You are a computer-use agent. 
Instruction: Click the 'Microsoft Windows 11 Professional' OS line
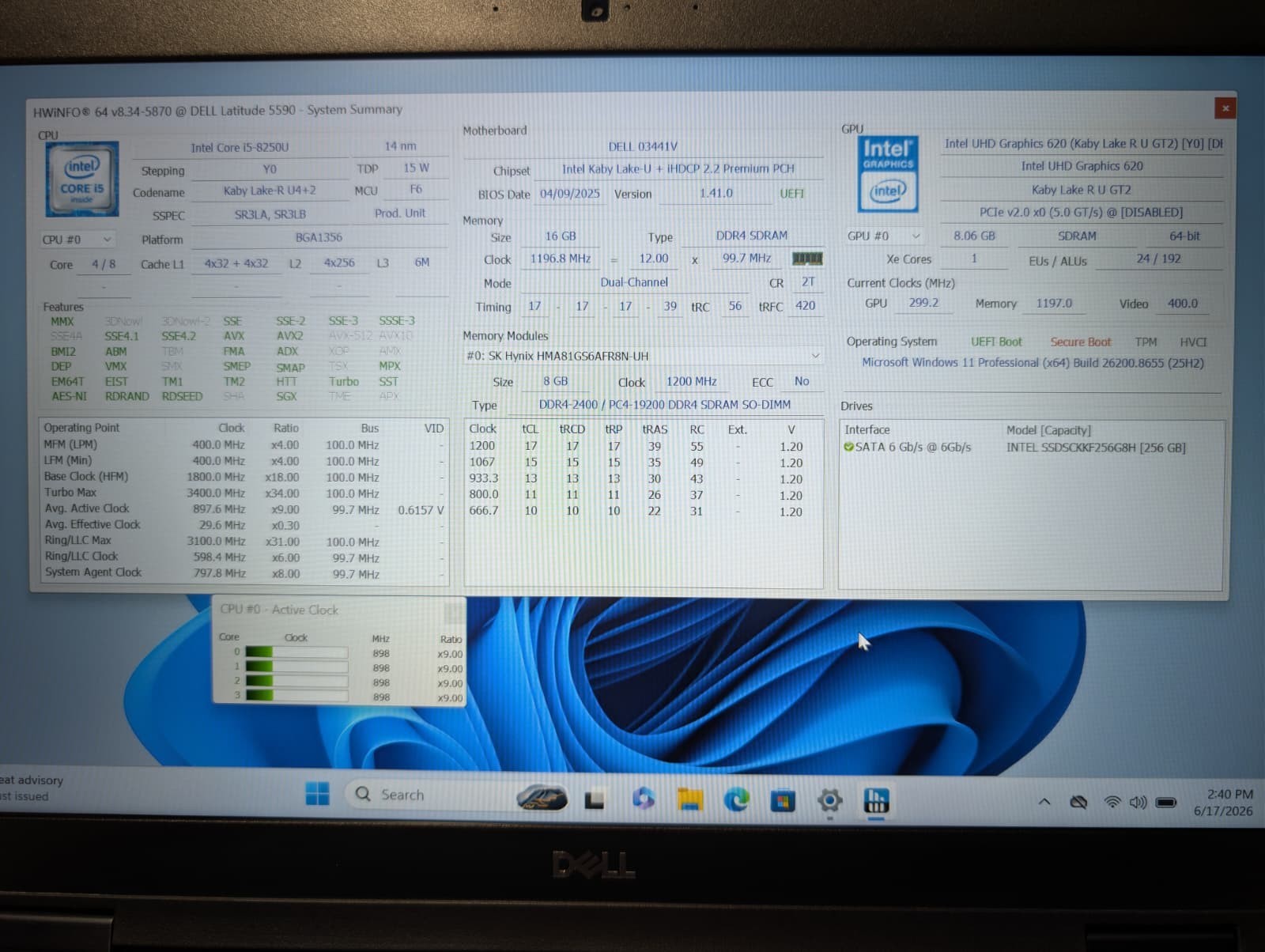coord(1033,363)
